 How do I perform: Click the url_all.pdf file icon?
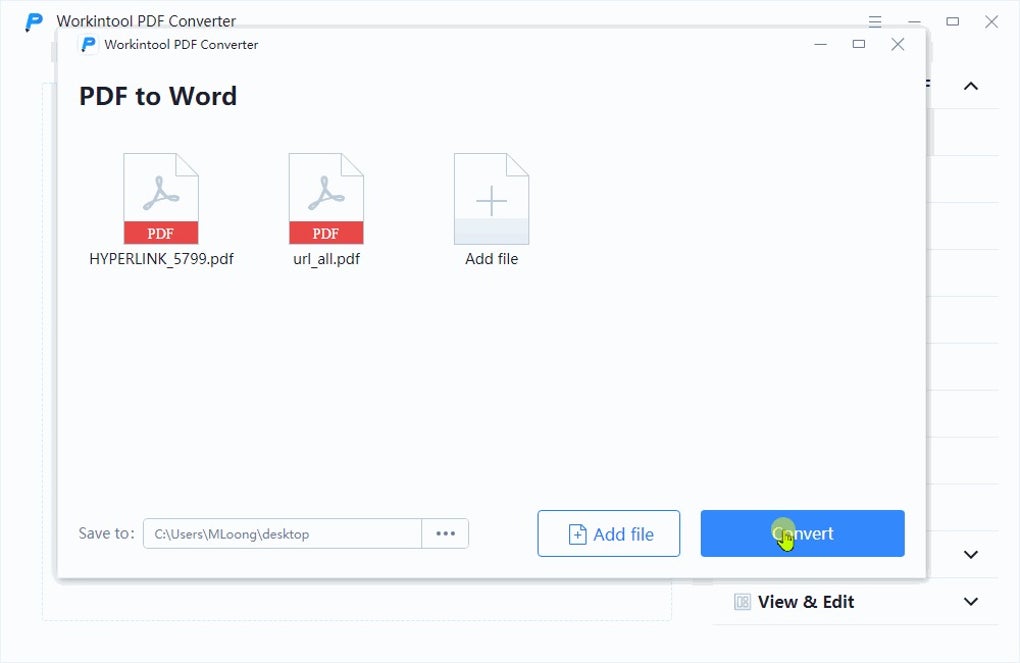click(326, 197)
